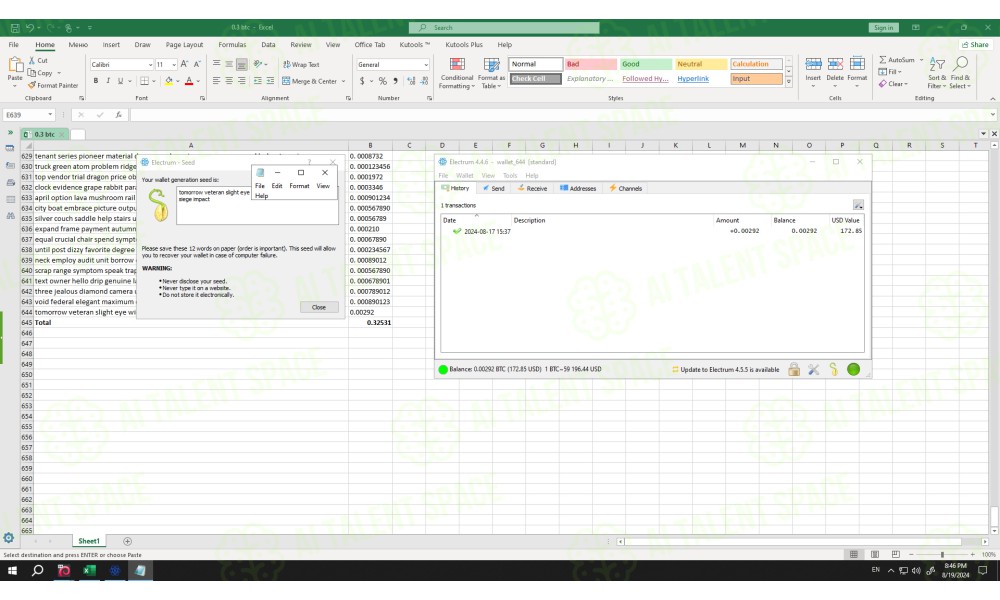Open the Merge & Center dropdown arrow
The image size is (1000, 600).
click(343, 81)
